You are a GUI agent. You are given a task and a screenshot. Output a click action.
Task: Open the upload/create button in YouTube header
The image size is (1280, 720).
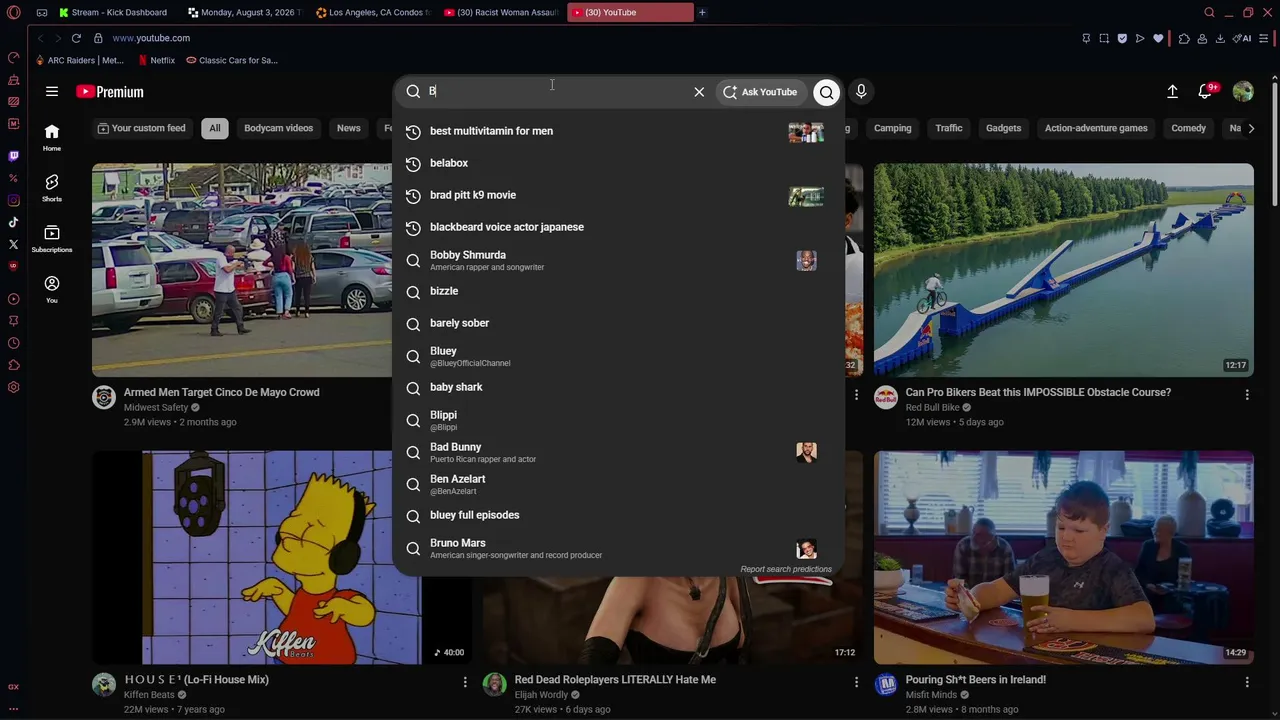(x=1173, y=91)
